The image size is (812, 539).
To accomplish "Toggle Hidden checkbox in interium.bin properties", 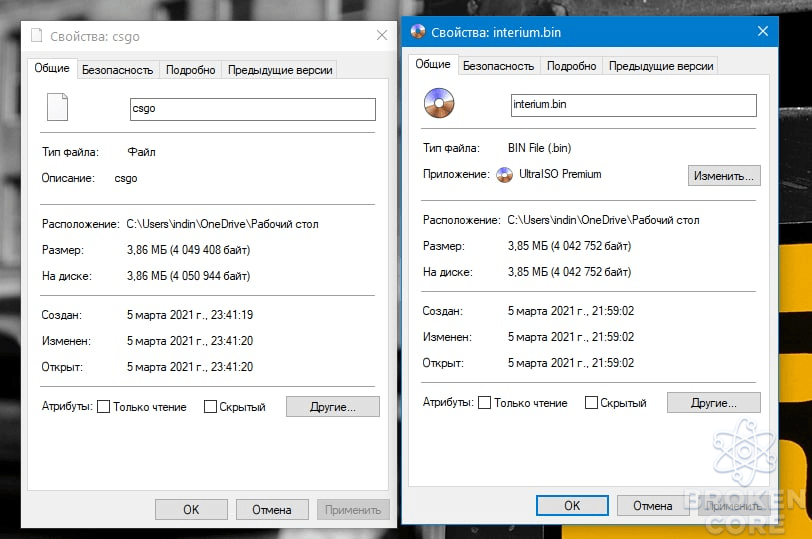I will (591, 403).
